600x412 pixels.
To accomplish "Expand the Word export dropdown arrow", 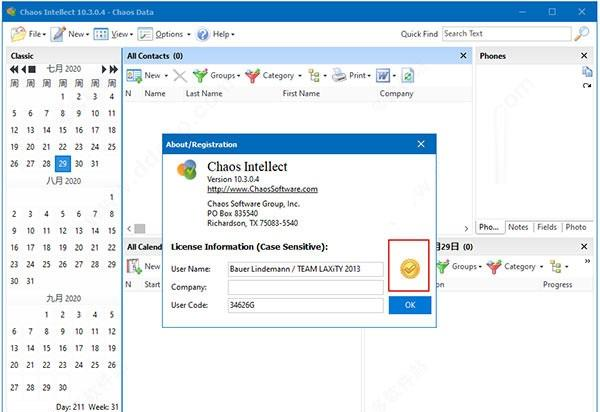I will [x=394, y=76].
